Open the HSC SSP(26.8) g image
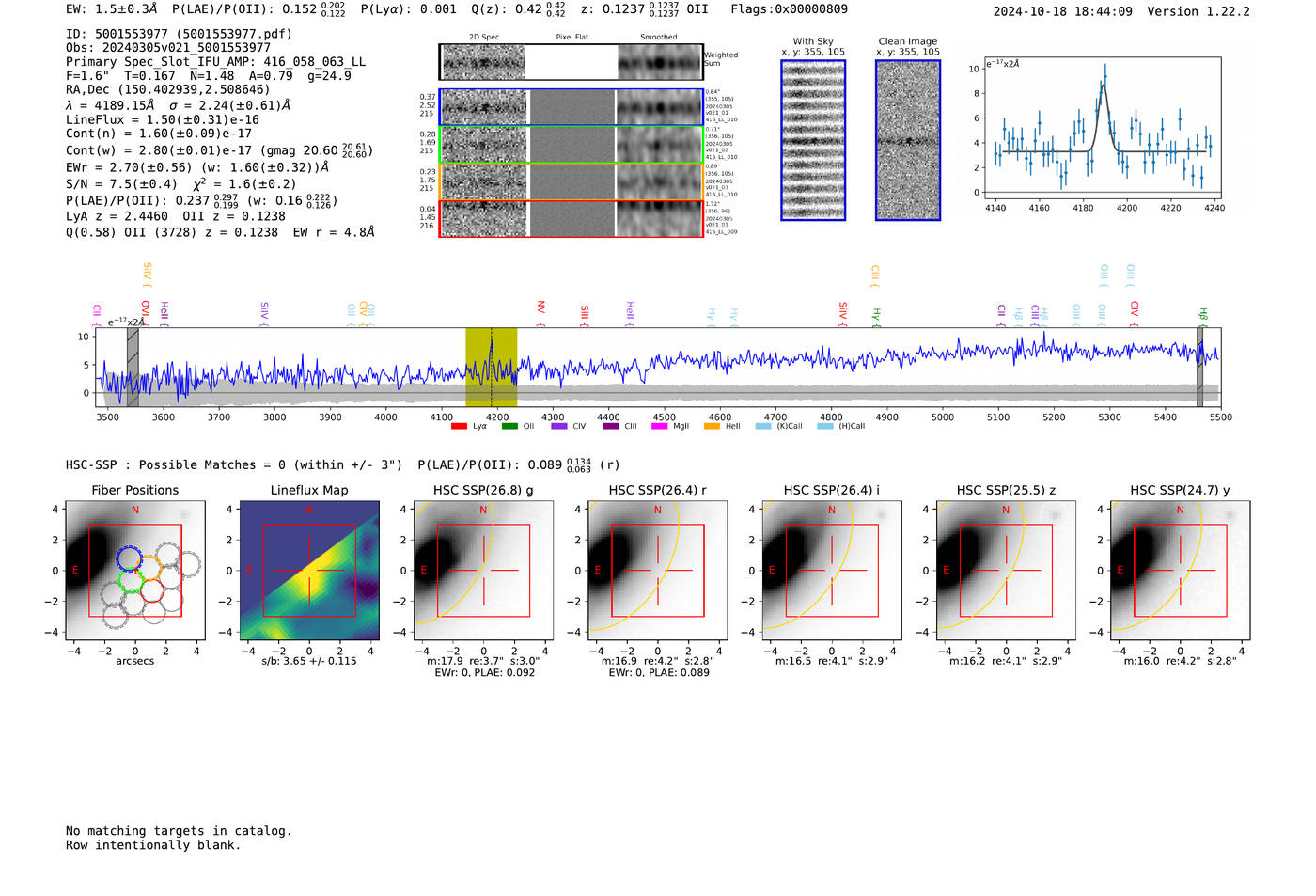The width and height of the screenshot is (1316, 896). pyautogui.click(x=483, y=570)
